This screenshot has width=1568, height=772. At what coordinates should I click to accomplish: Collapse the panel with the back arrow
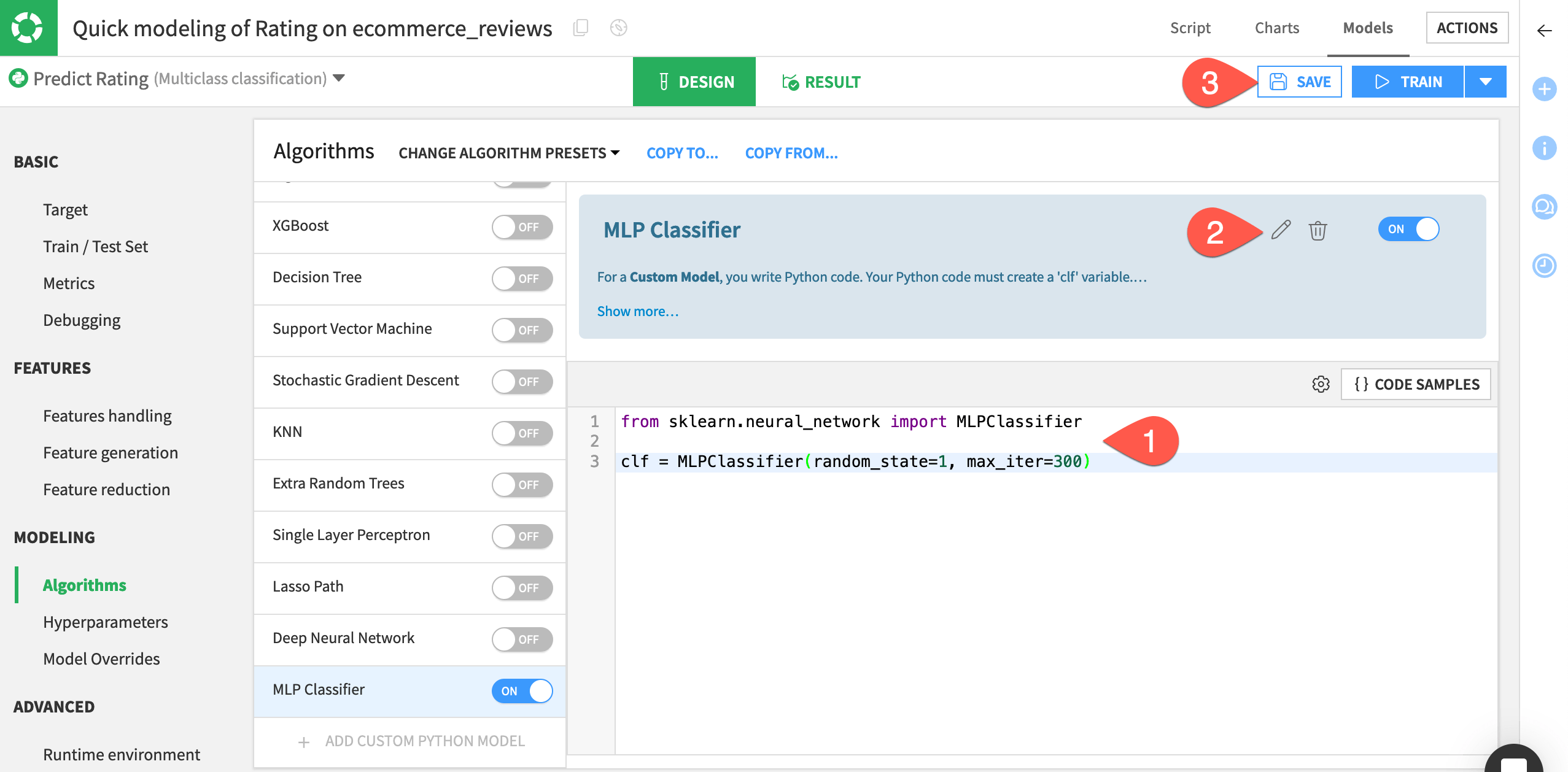(1546, 31)
